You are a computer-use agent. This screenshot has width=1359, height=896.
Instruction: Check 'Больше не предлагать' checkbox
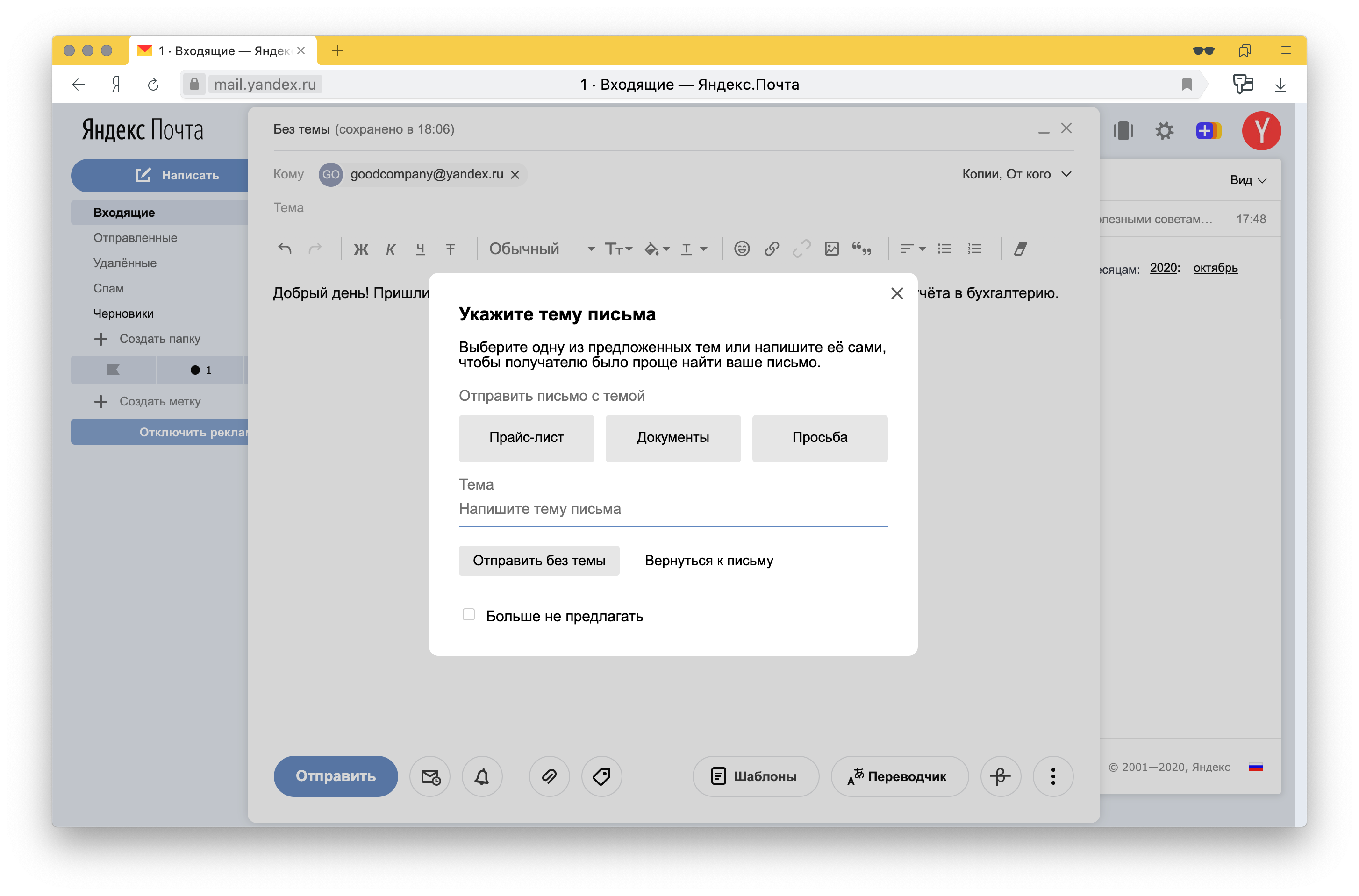469,615
